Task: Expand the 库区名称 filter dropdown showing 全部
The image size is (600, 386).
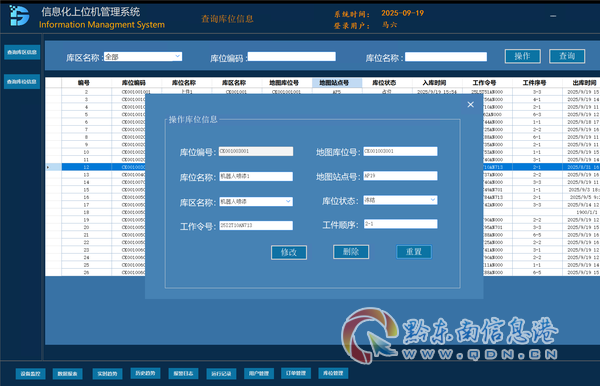Action: 178,57
